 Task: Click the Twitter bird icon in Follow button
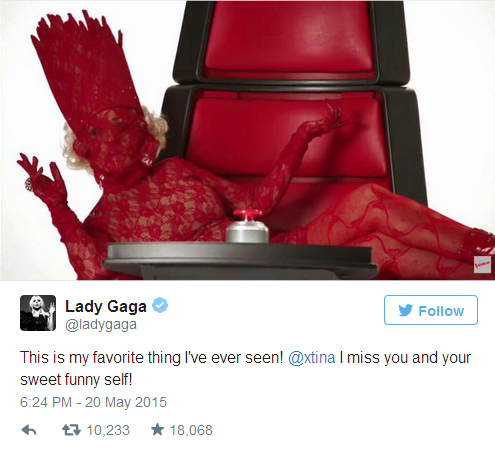pos(406,310)
